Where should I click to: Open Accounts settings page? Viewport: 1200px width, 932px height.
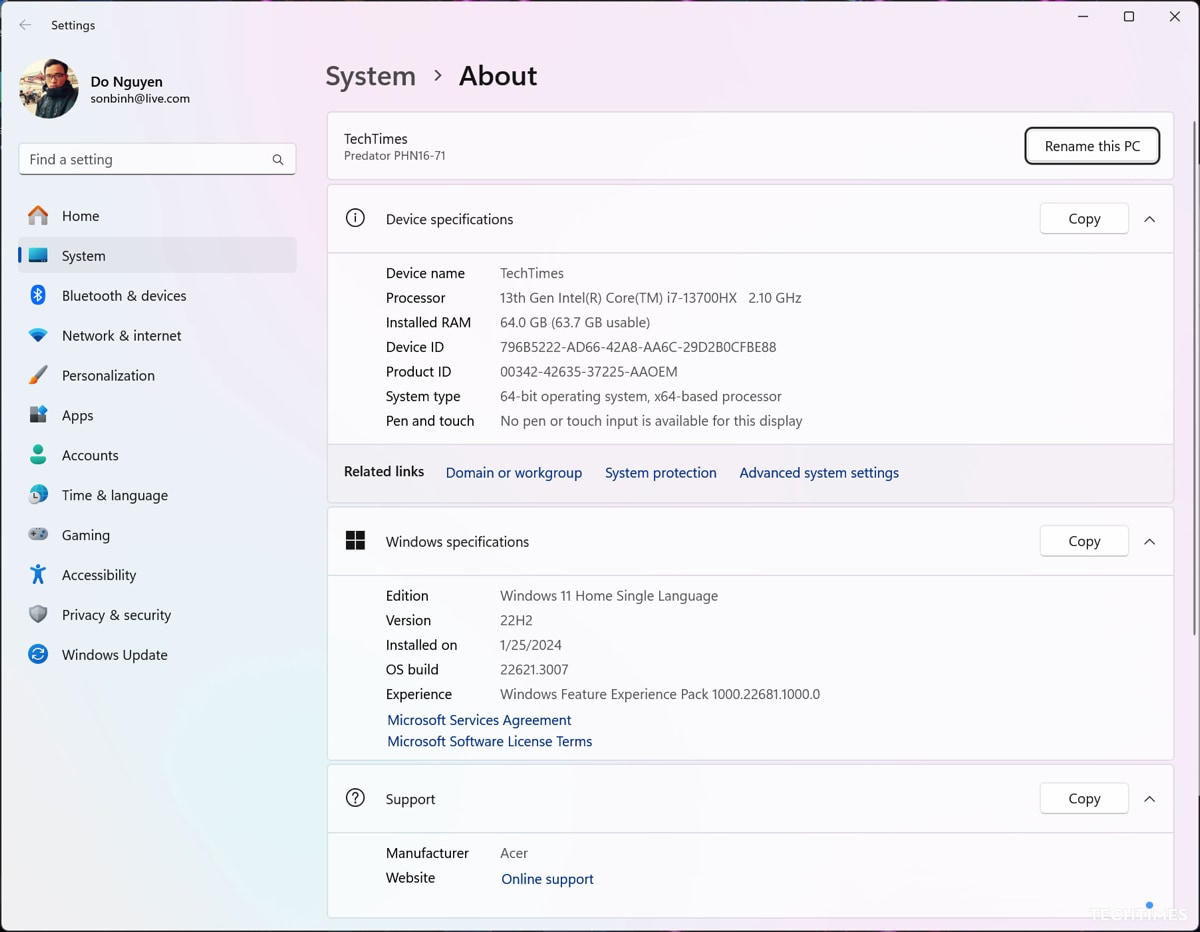pos(157,455)
